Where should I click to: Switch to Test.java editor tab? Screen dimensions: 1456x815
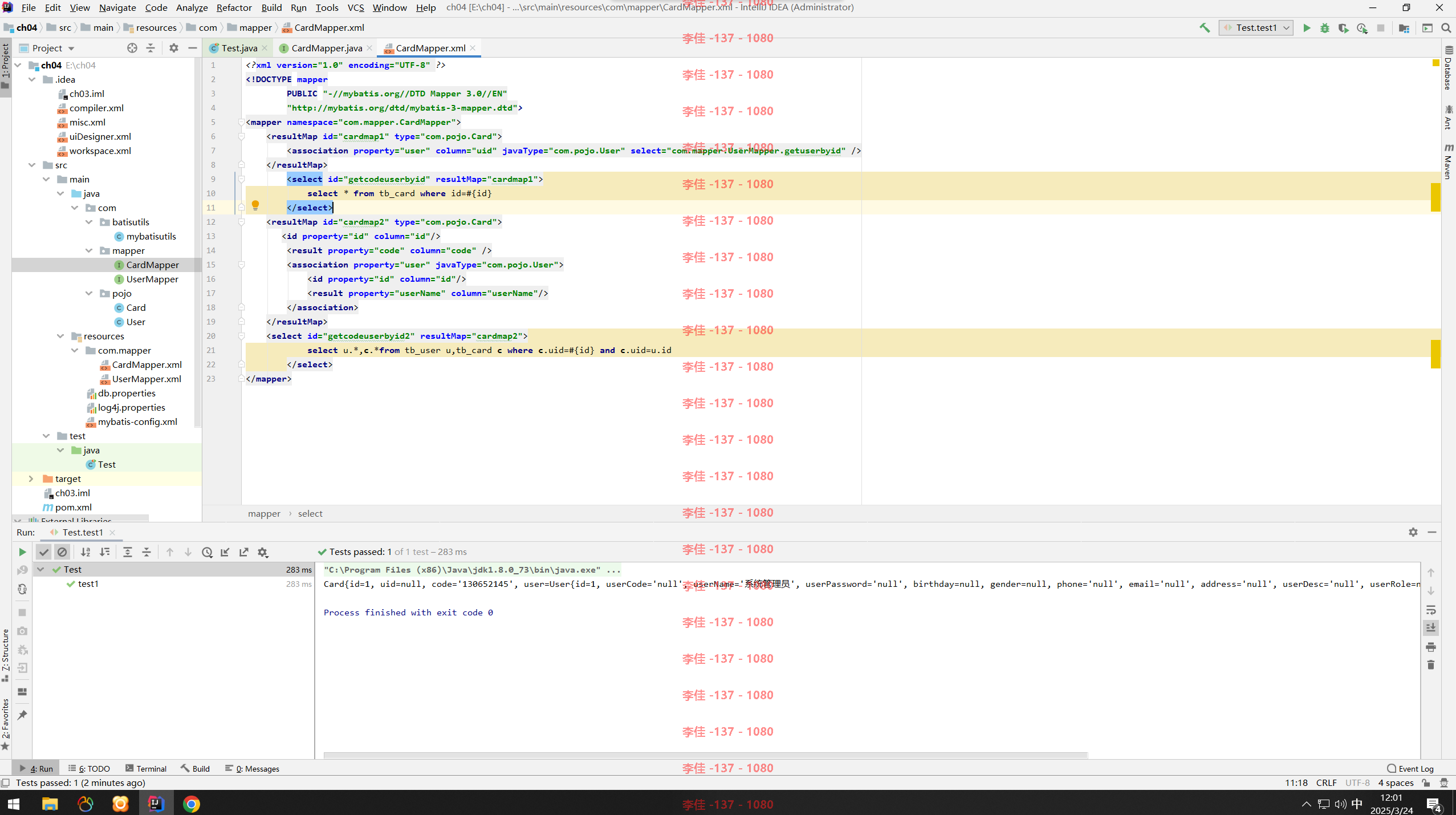(239, 48)
